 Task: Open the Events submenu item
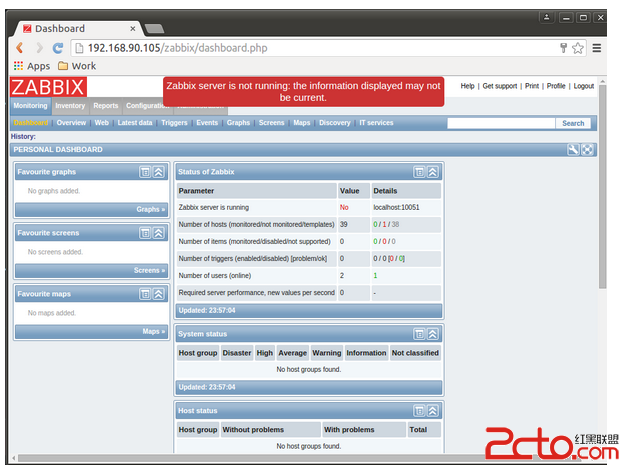click(207, 123)
